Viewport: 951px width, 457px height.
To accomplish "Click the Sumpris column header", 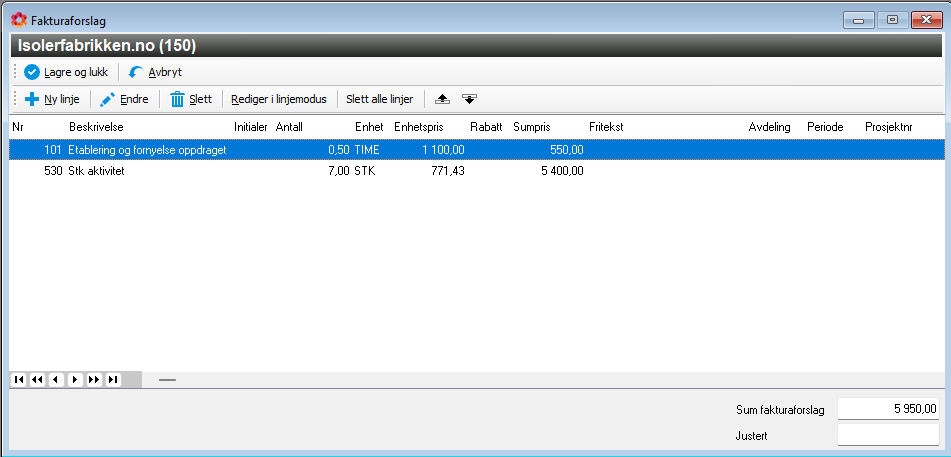I will tap(531, 127).
